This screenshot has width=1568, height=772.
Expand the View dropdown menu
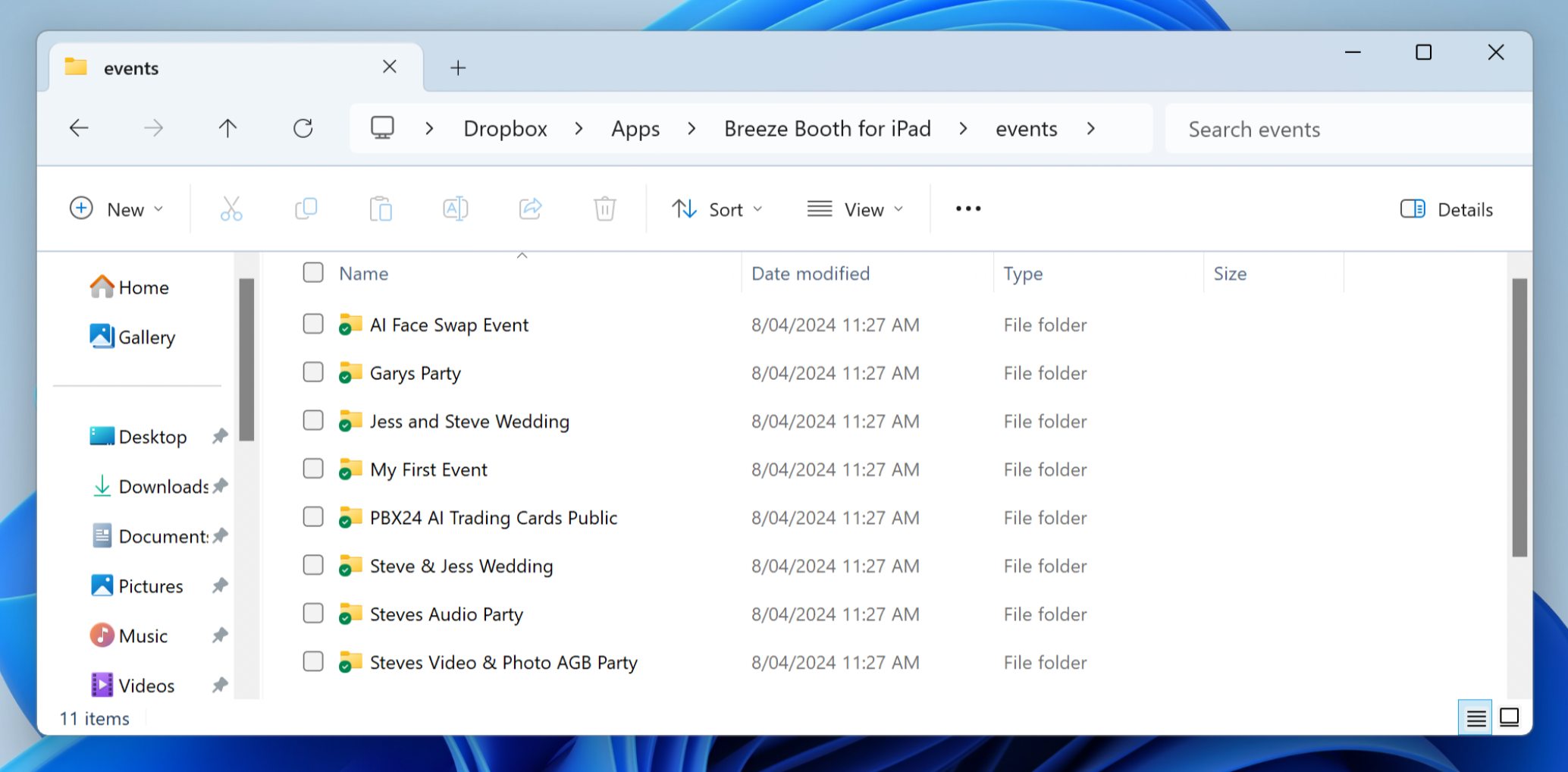click(855, 209)
